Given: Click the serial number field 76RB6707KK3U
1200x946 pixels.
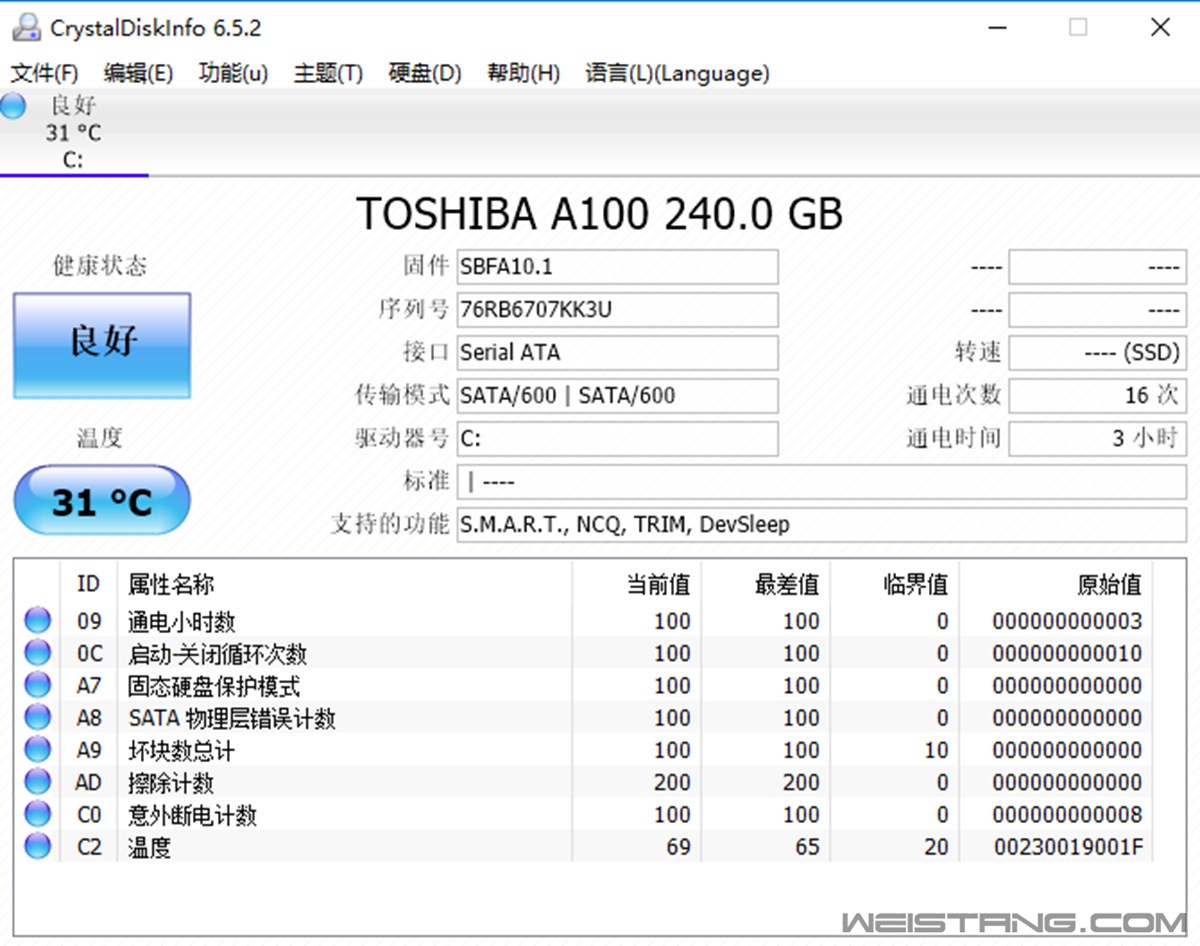Looking at the screenshot, I should point(617,310).
